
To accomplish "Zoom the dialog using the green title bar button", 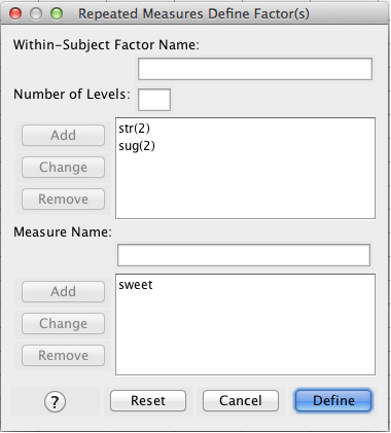I will click(x=56, y=14).
